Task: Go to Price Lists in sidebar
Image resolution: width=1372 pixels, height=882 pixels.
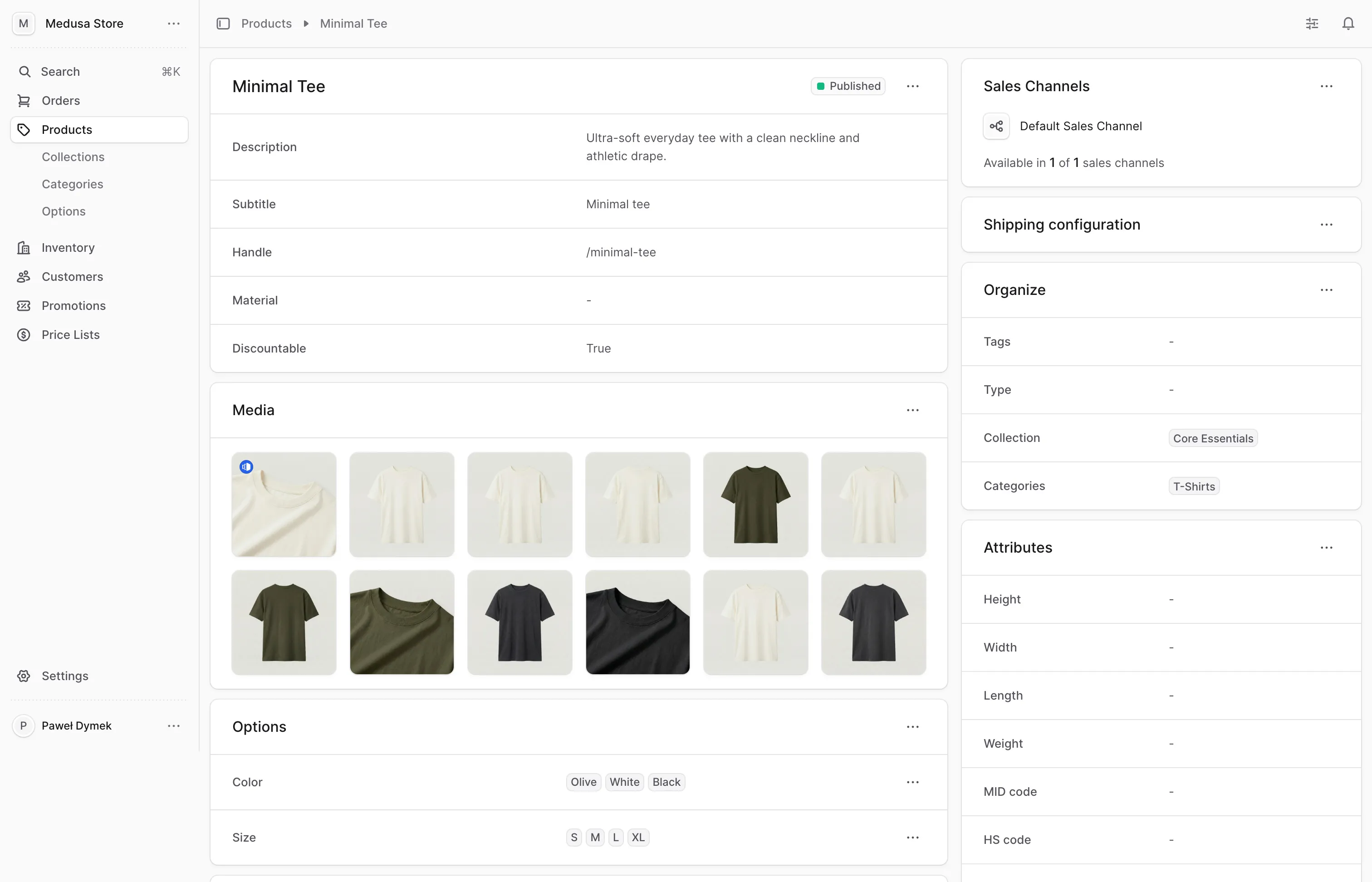Action: click(99, 335)
